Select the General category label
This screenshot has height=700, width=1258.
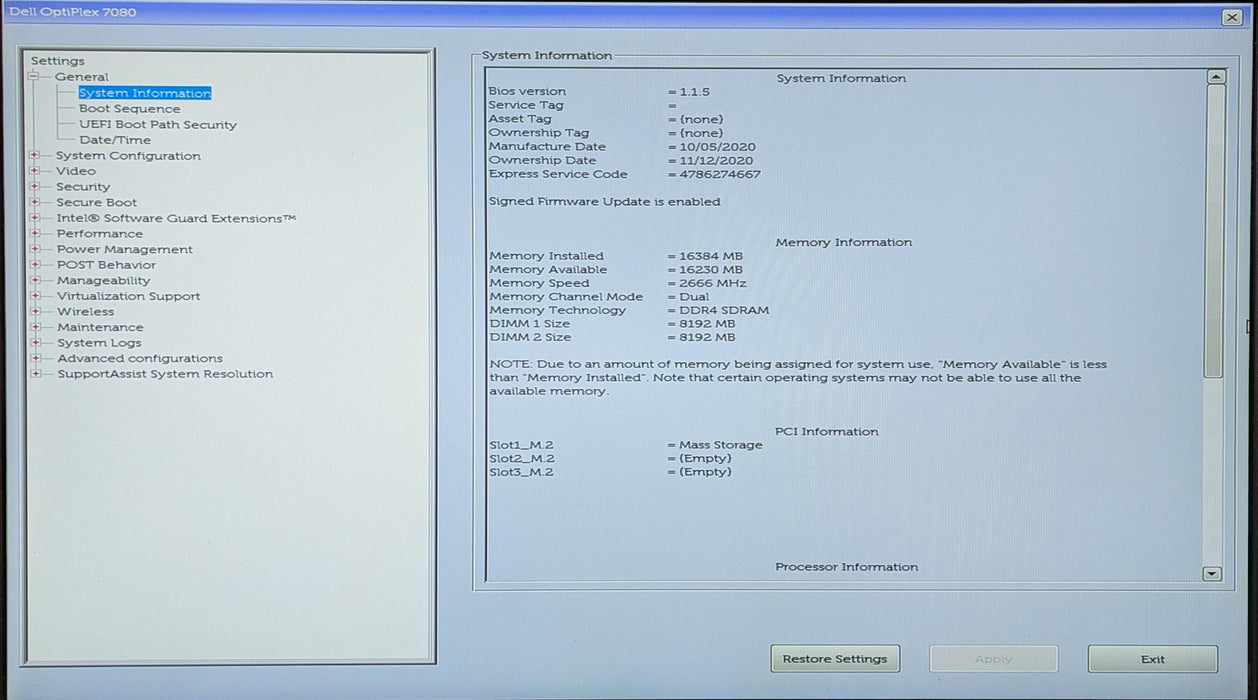point(82,77)
